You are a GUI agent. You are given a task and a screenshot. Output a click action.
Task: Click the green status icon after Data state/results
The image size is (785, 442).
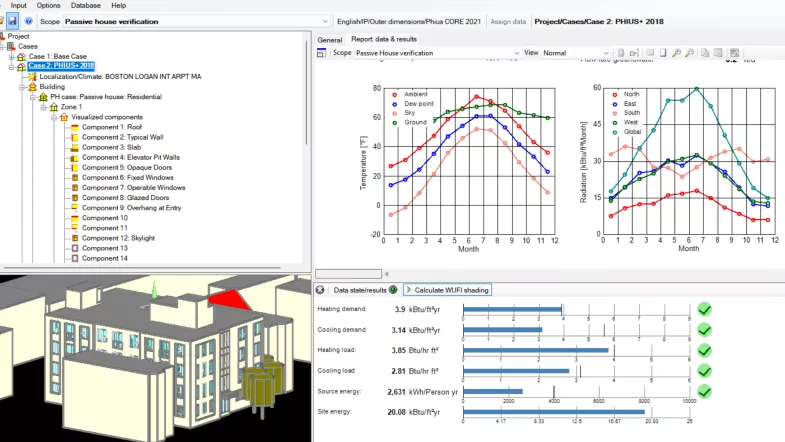click(393, 289)
